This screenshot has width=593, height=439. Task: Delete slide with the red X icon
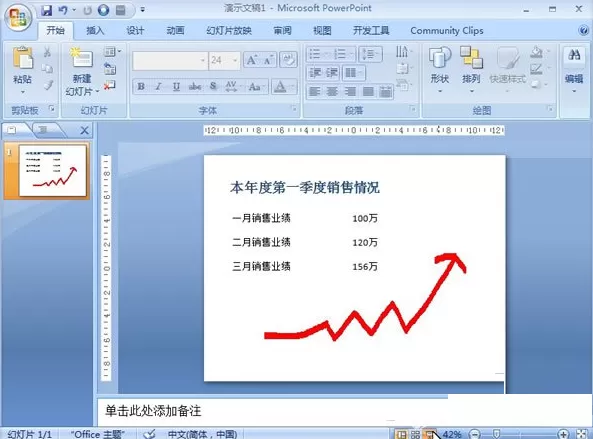click(109, 85)
